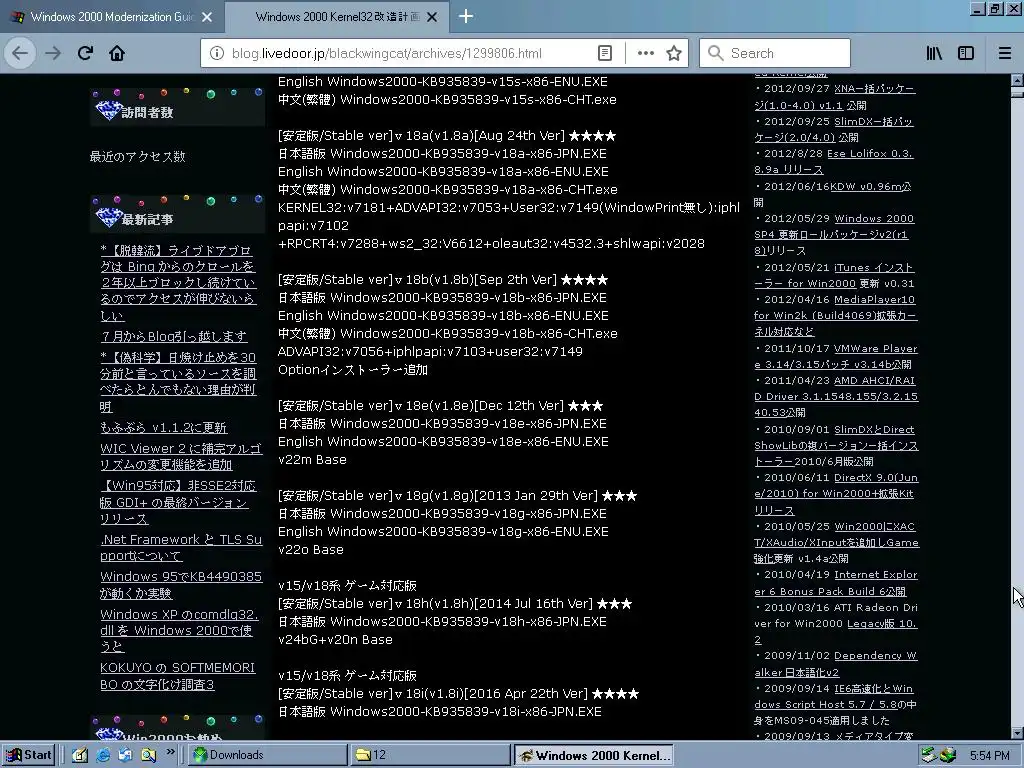Image resolution: width=1024 pixels, height=768 pixels.
Task: Open Internet Explorer 6 Bonus Pack link
Action: 836,583
